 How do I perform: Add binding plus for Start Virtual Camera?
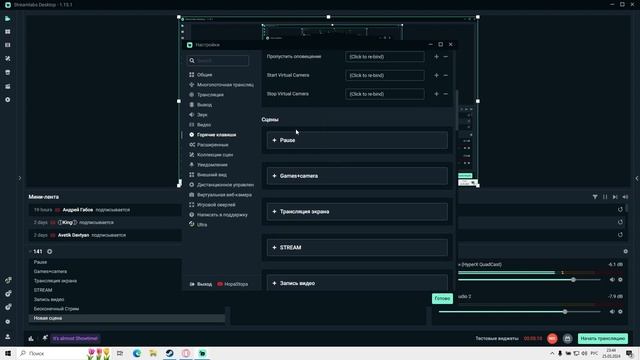point(436,75)
